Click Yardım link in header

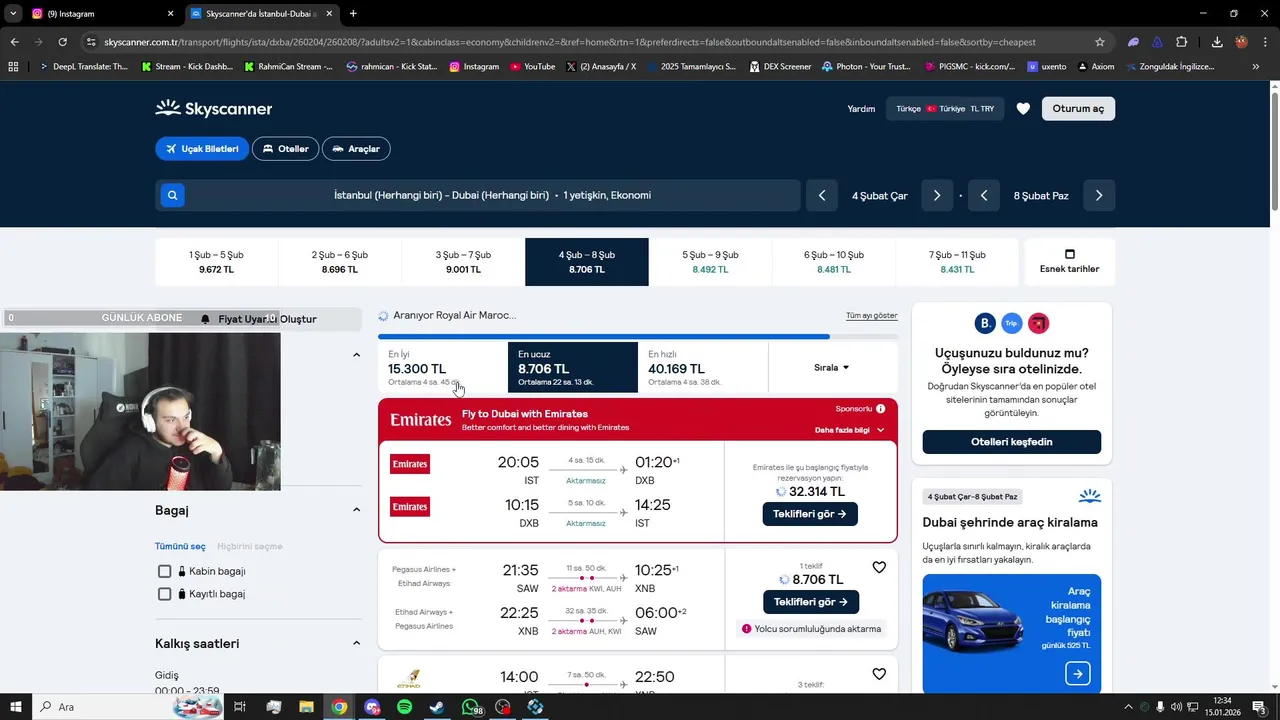861,108
